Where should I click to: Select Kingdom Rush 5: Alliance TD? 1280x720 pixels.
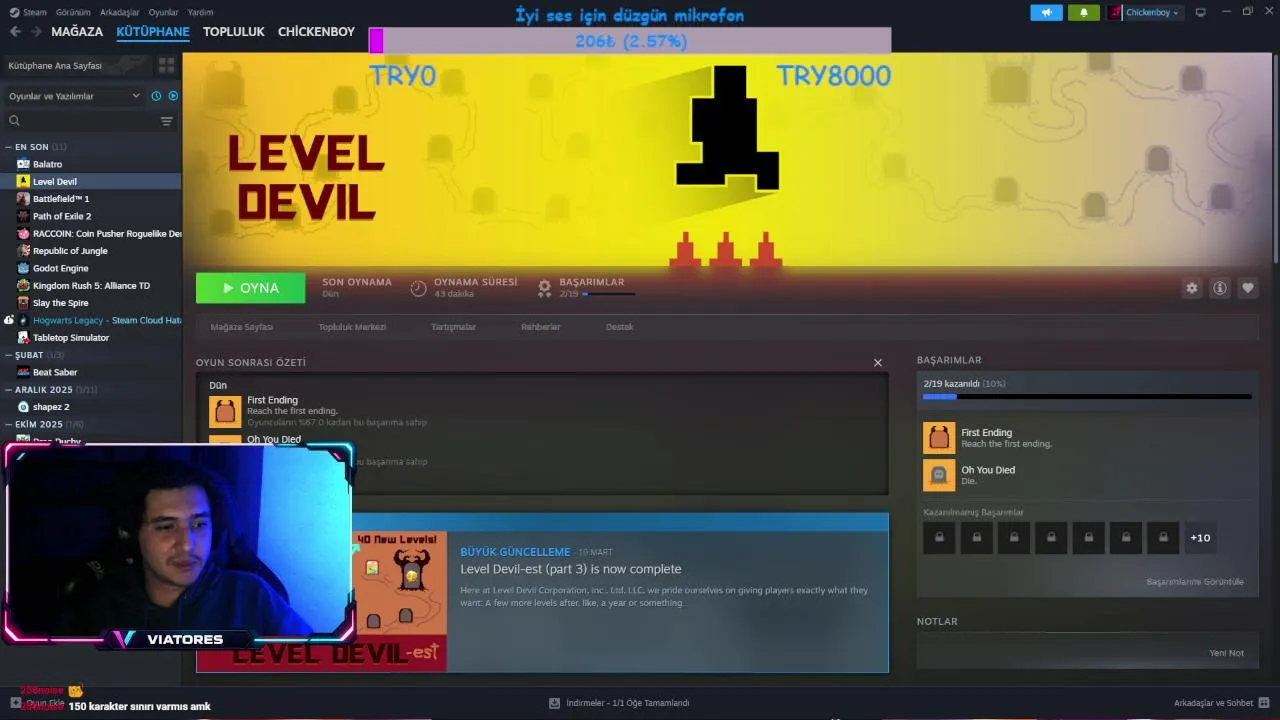coord(92,285)
